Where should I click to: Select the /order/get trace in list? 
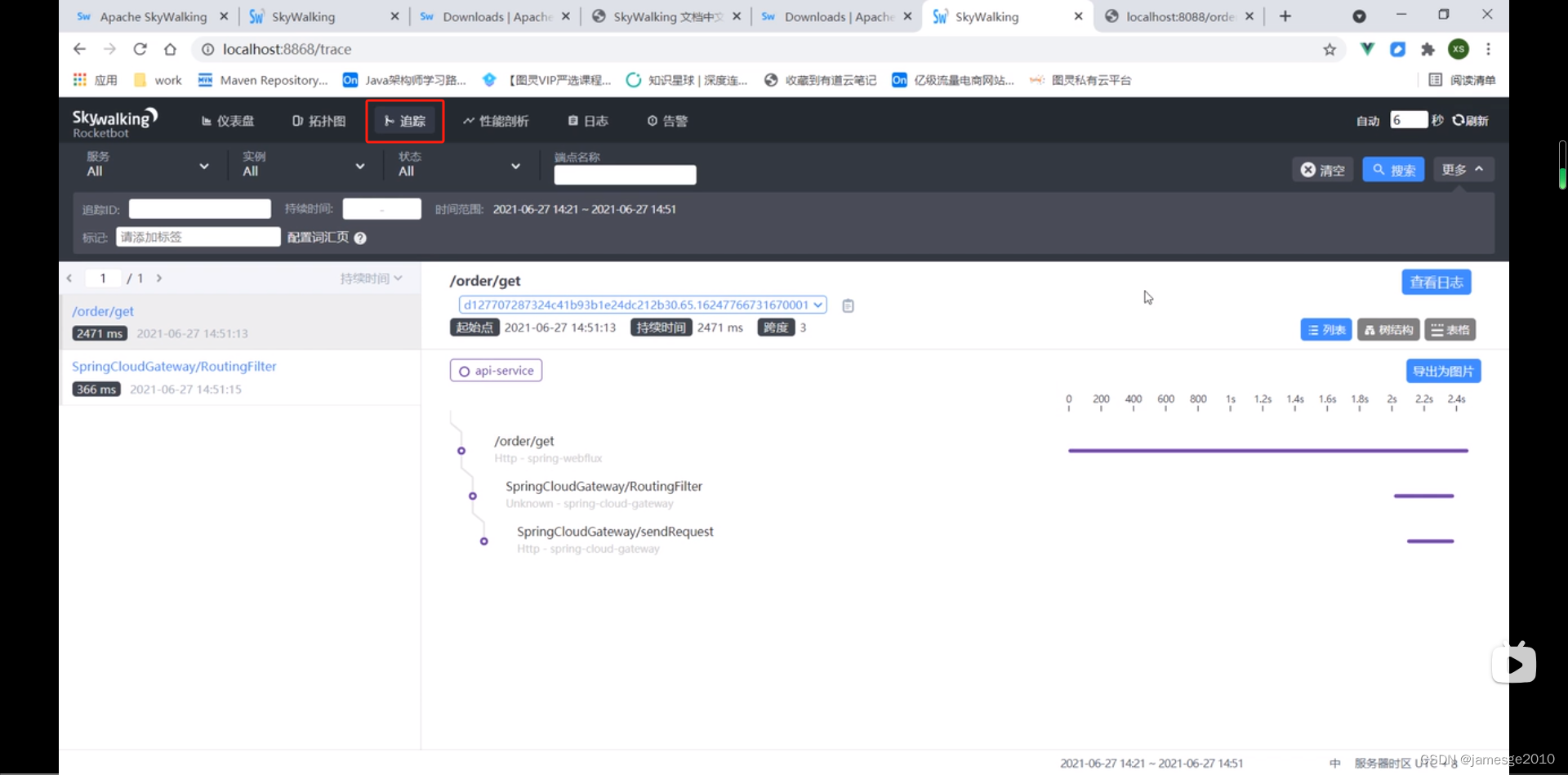240,322
